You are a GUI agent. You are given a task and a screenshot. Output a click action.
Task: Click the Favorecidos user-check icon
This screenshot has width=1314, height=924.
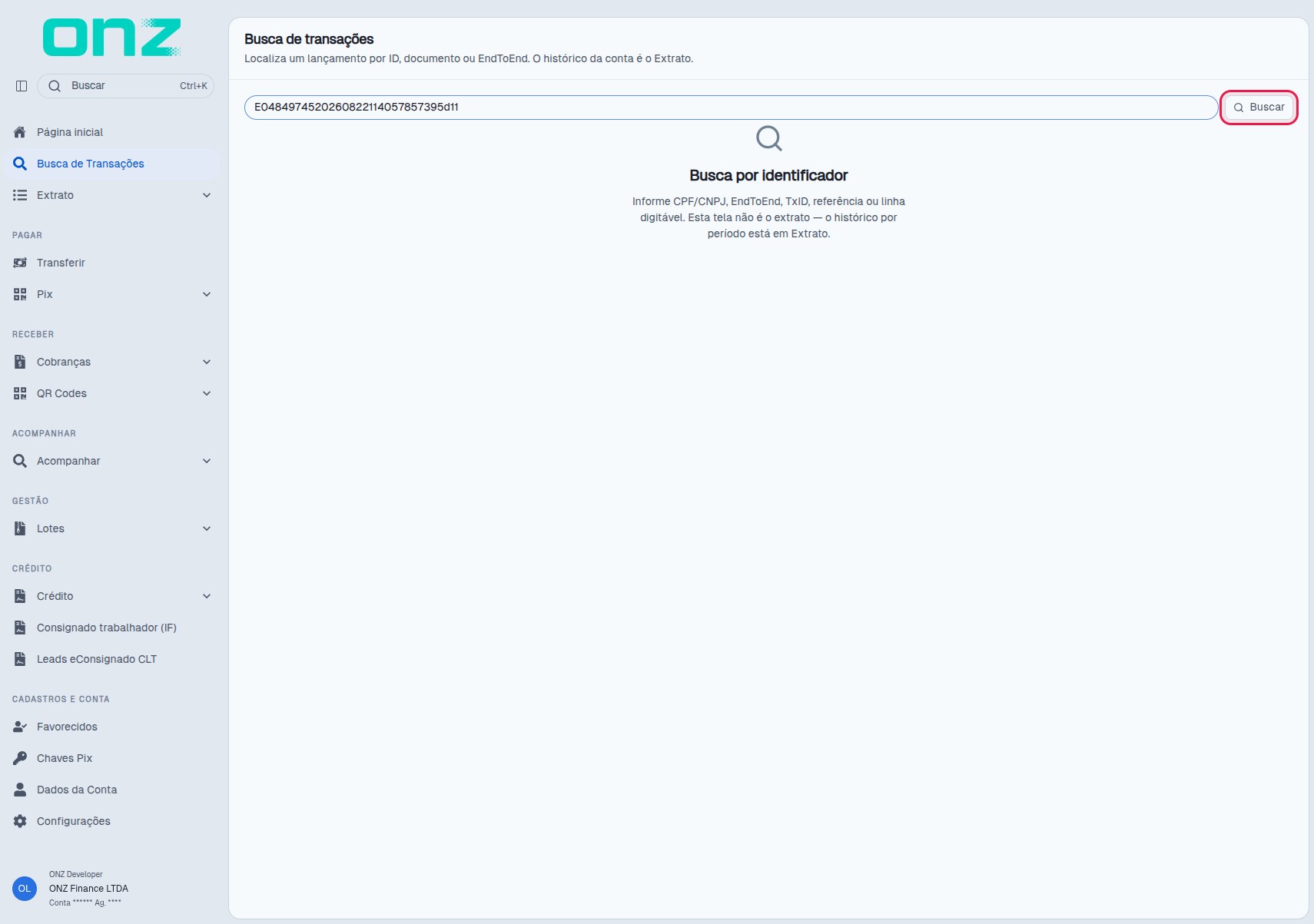[20, 727]
